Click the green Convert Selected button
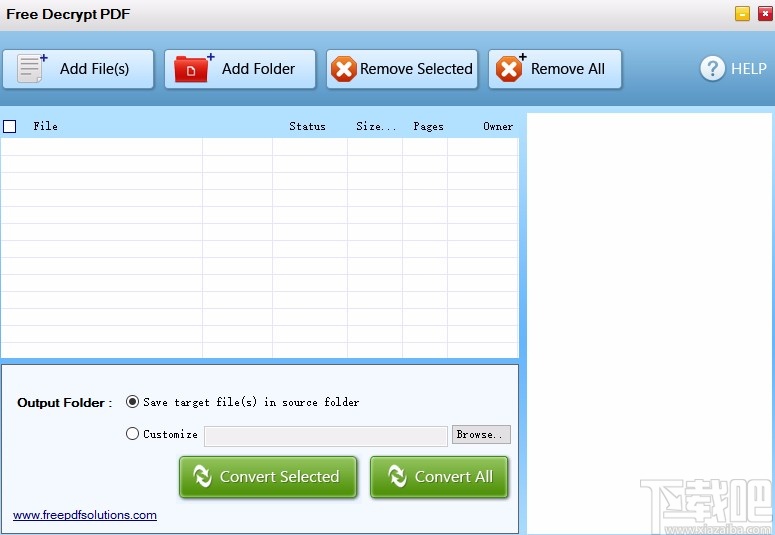Screen dimensions: 775x535 tap(268, 477)
